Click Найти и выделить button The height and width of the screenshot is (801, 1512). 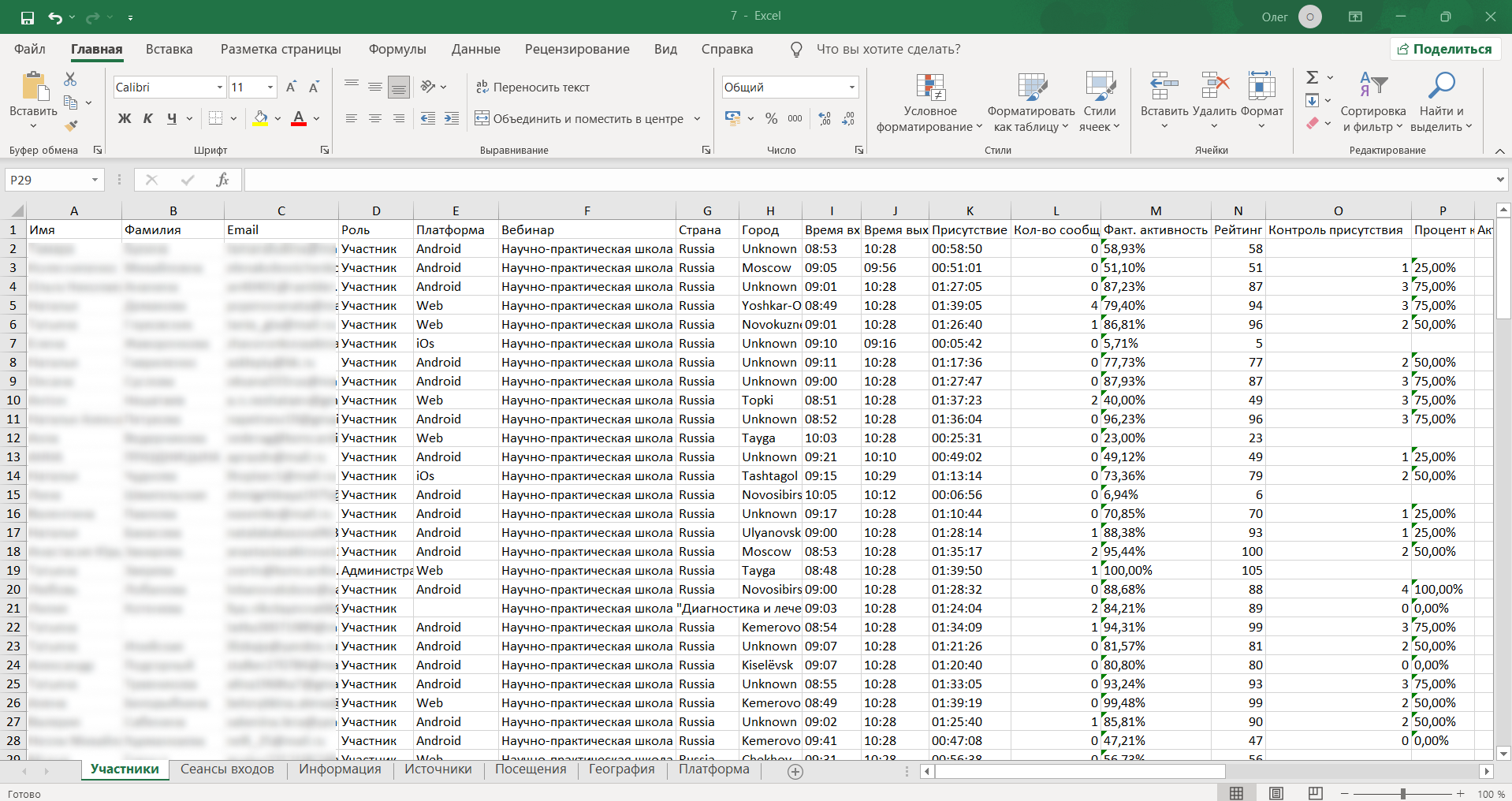(x=1441, y=103)
